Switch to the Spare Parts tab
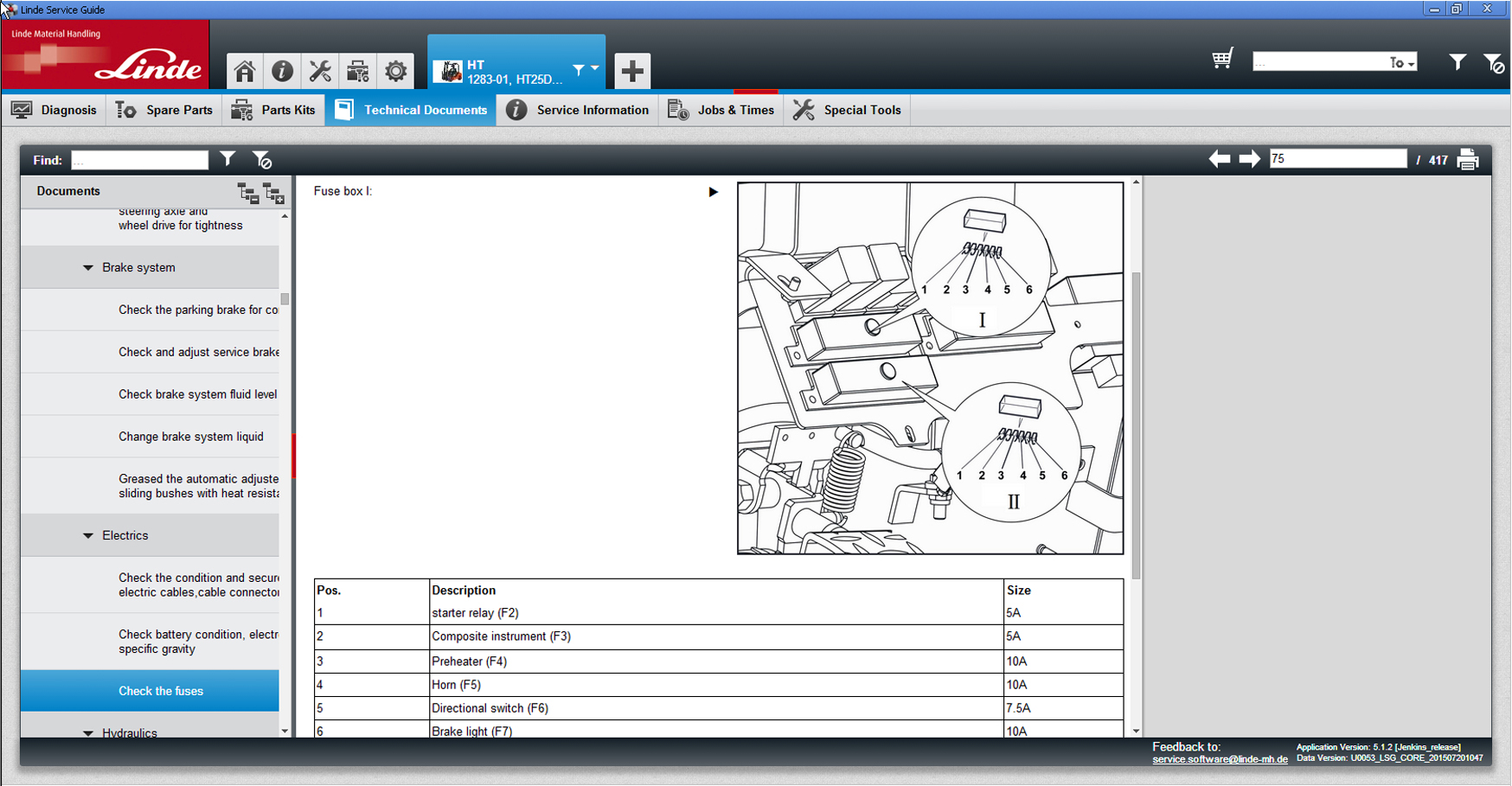1512x786 pixels. tap(164, 110)
